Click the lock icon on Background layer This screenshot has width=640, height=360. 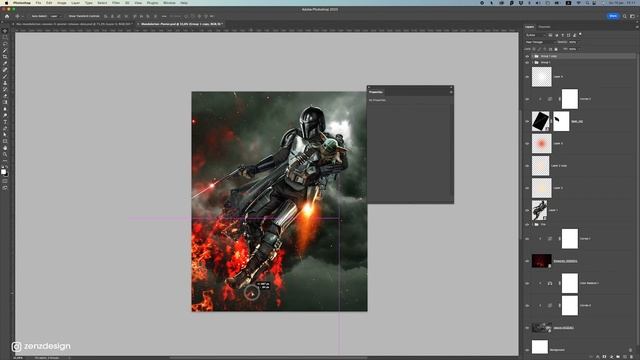point(631,350)
